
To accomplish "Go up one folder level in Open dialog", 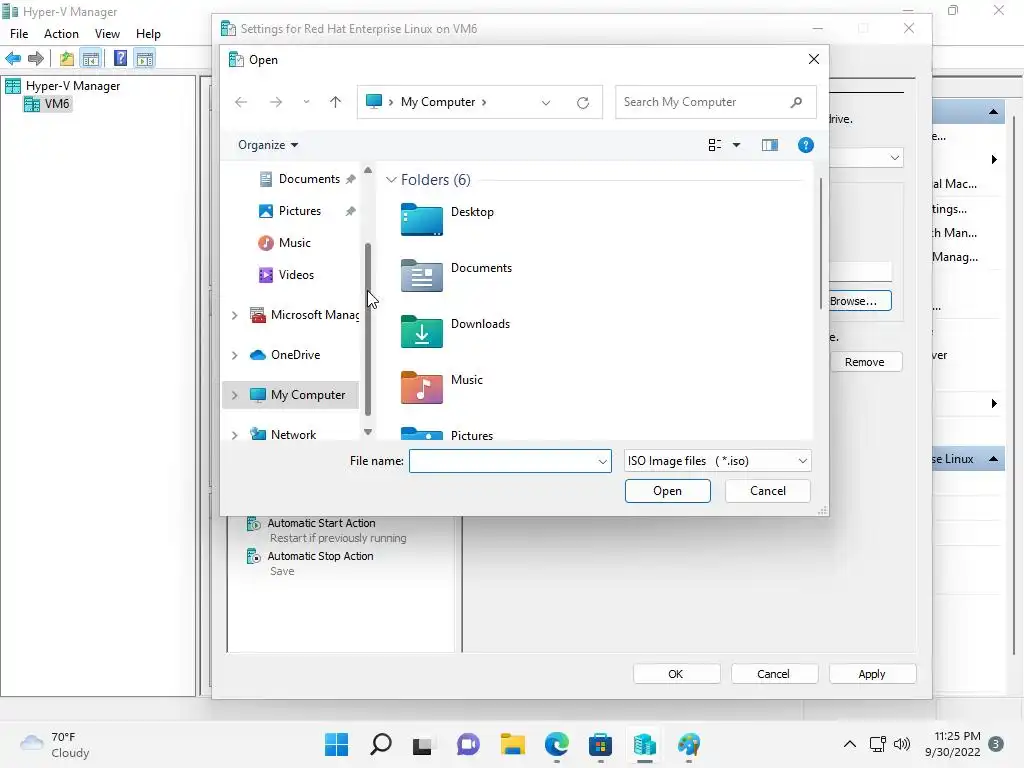I will [x=335, y=102].
